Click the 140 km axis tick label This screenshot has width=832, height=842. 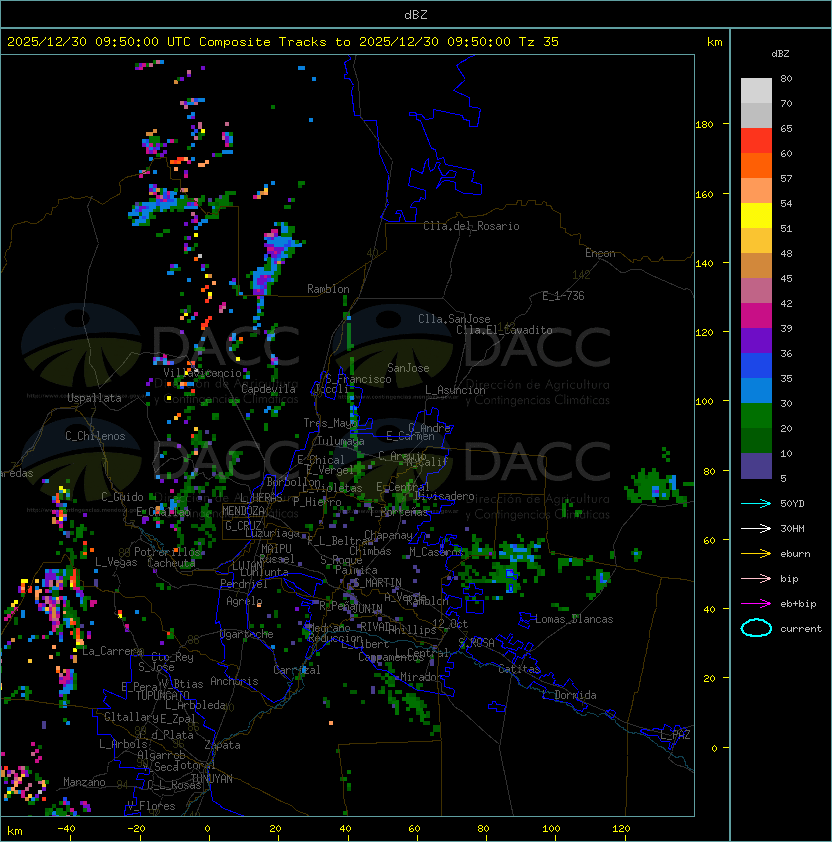pos(704,264)
